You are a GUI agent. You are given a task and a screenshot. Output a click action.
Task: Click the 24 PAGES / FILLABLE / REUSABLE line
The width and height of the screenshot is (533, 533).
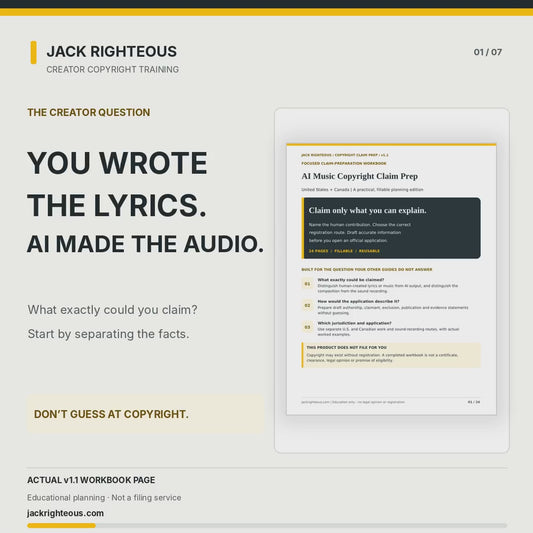click(x=344, y=251)
